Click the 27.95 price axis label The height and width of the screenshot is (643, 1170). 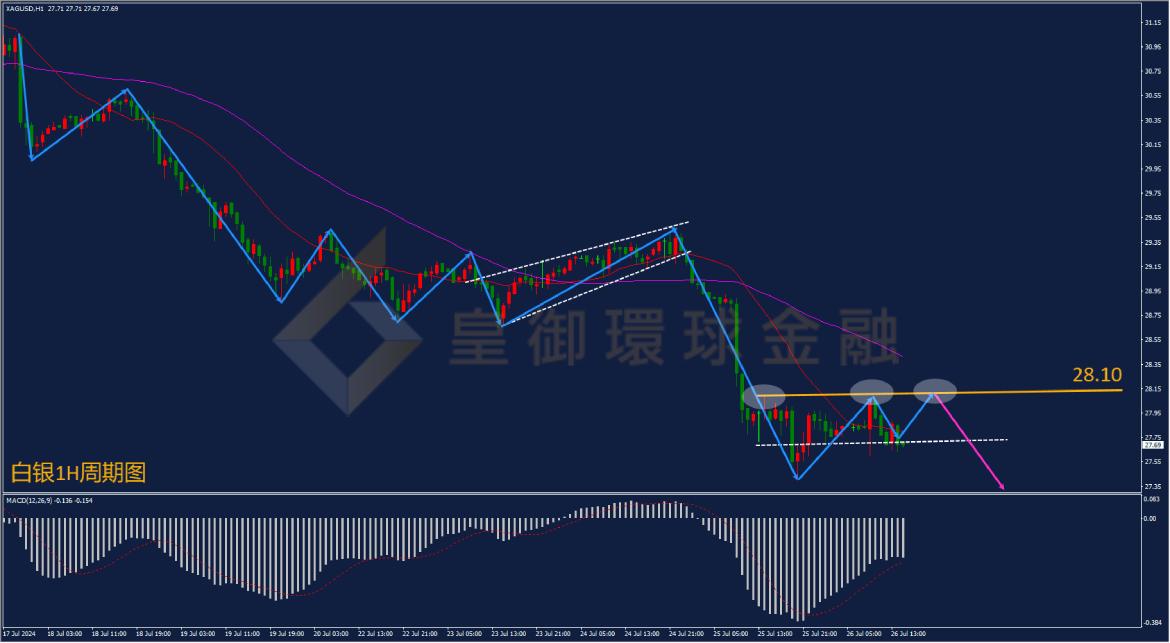point(1152,413)
